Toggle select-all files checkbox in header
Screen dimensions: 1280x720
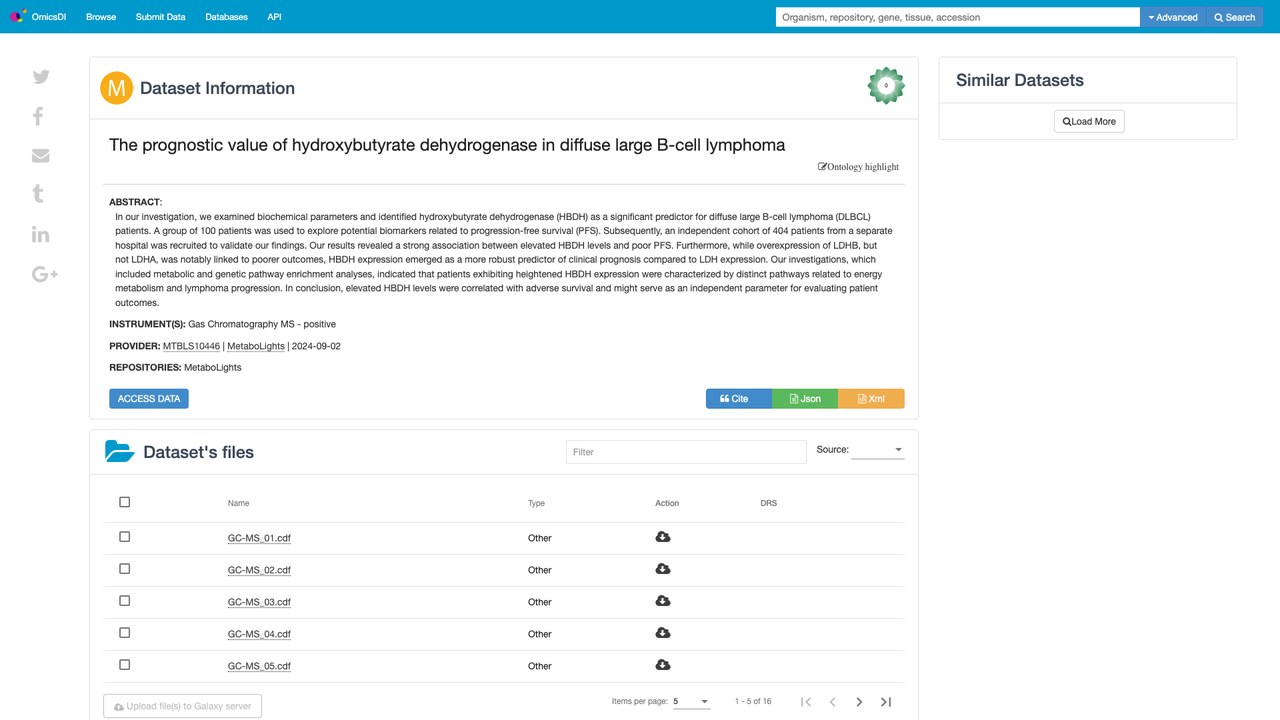(x=125, y=502)
